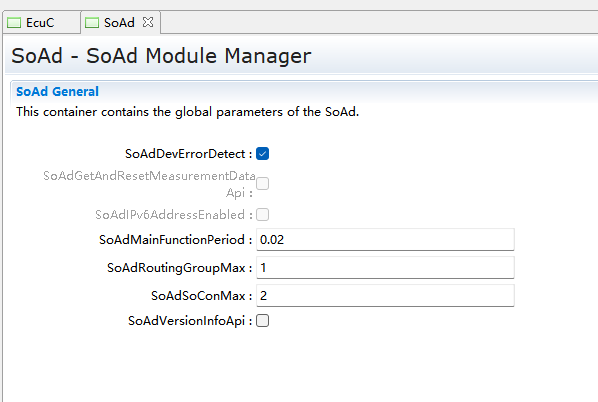Screen dimensions: 598x402
Task: Toggle the SoAdGetAndResetMeasurementDataApi checkbox
Action: [262, 183]
